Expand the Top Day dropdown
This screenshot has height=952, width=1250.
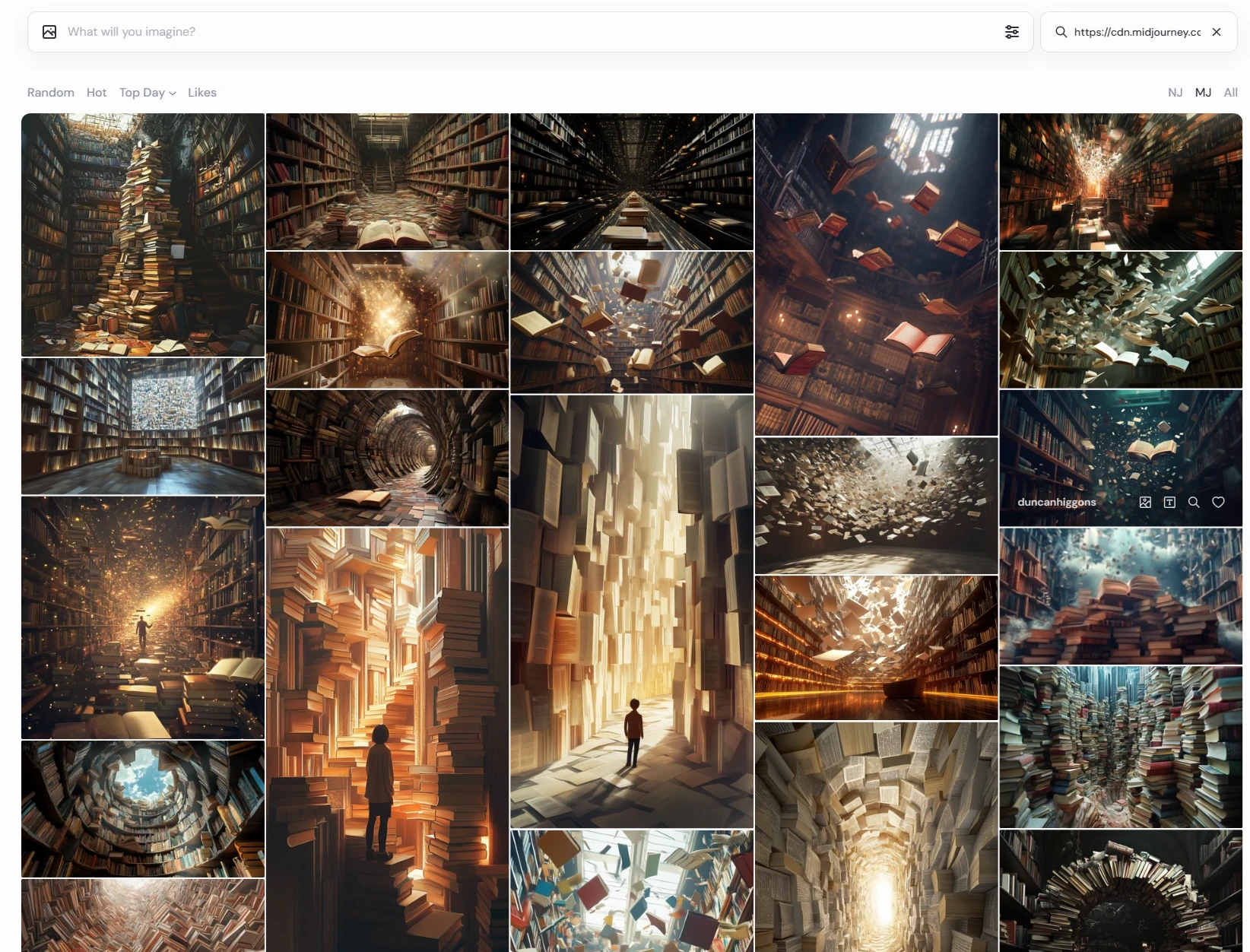tap(148, 92)
